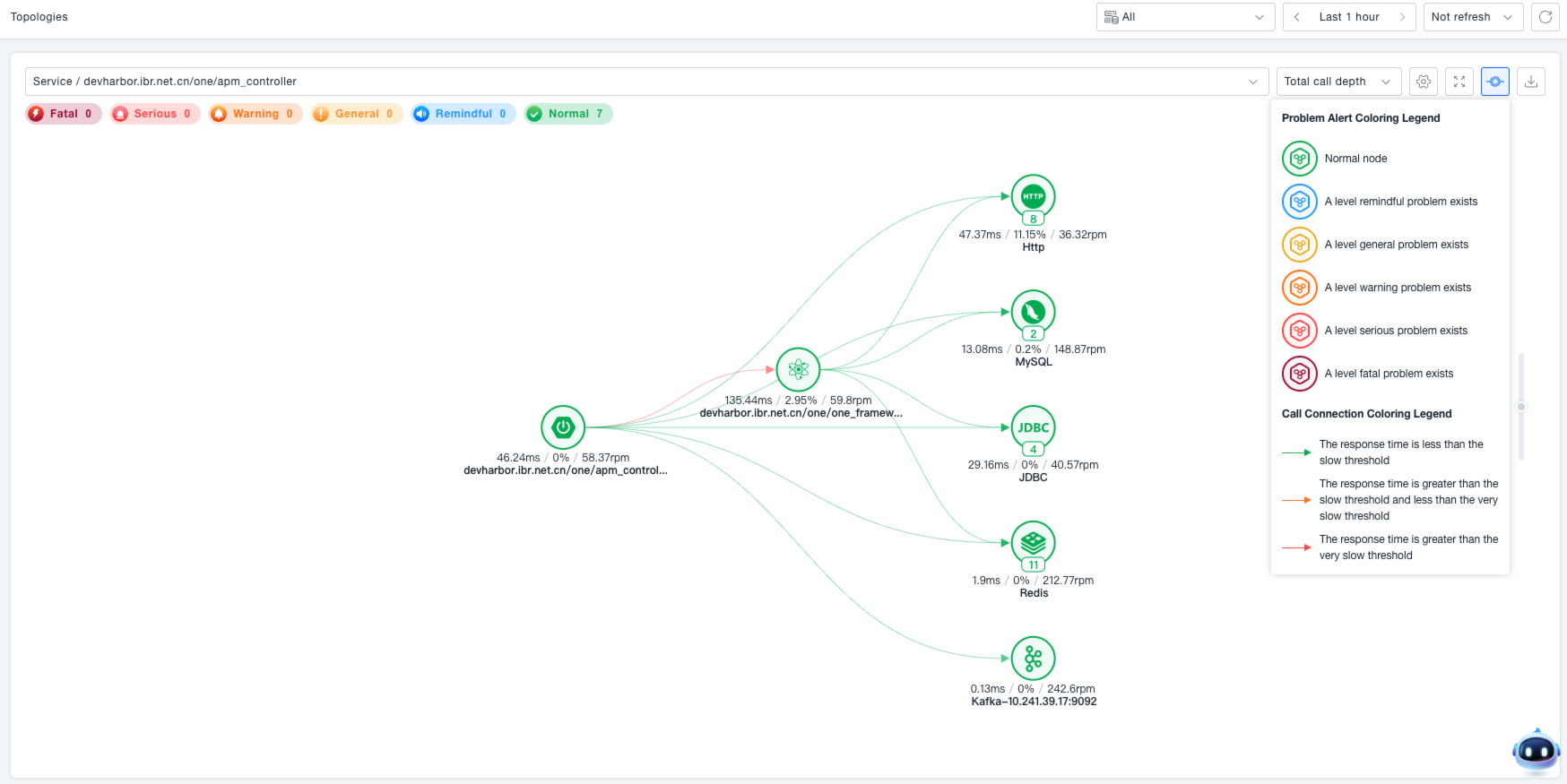This screenshot has width=1567, height=784.
Task: Click the one_framework service node
Action: (798, 369)
